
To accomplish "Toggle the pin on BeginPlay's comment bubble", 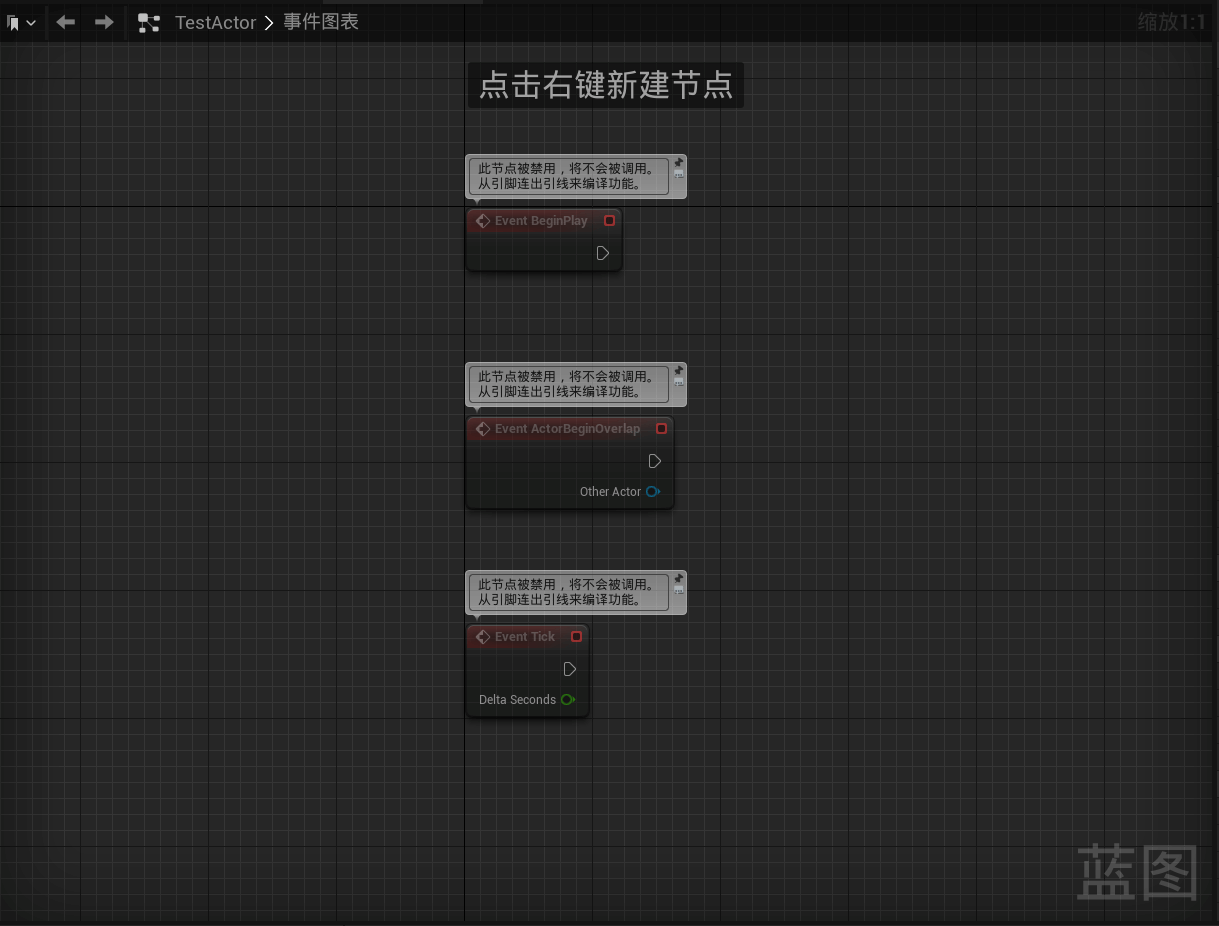I will pyautogui.click(x=679, y=162).
